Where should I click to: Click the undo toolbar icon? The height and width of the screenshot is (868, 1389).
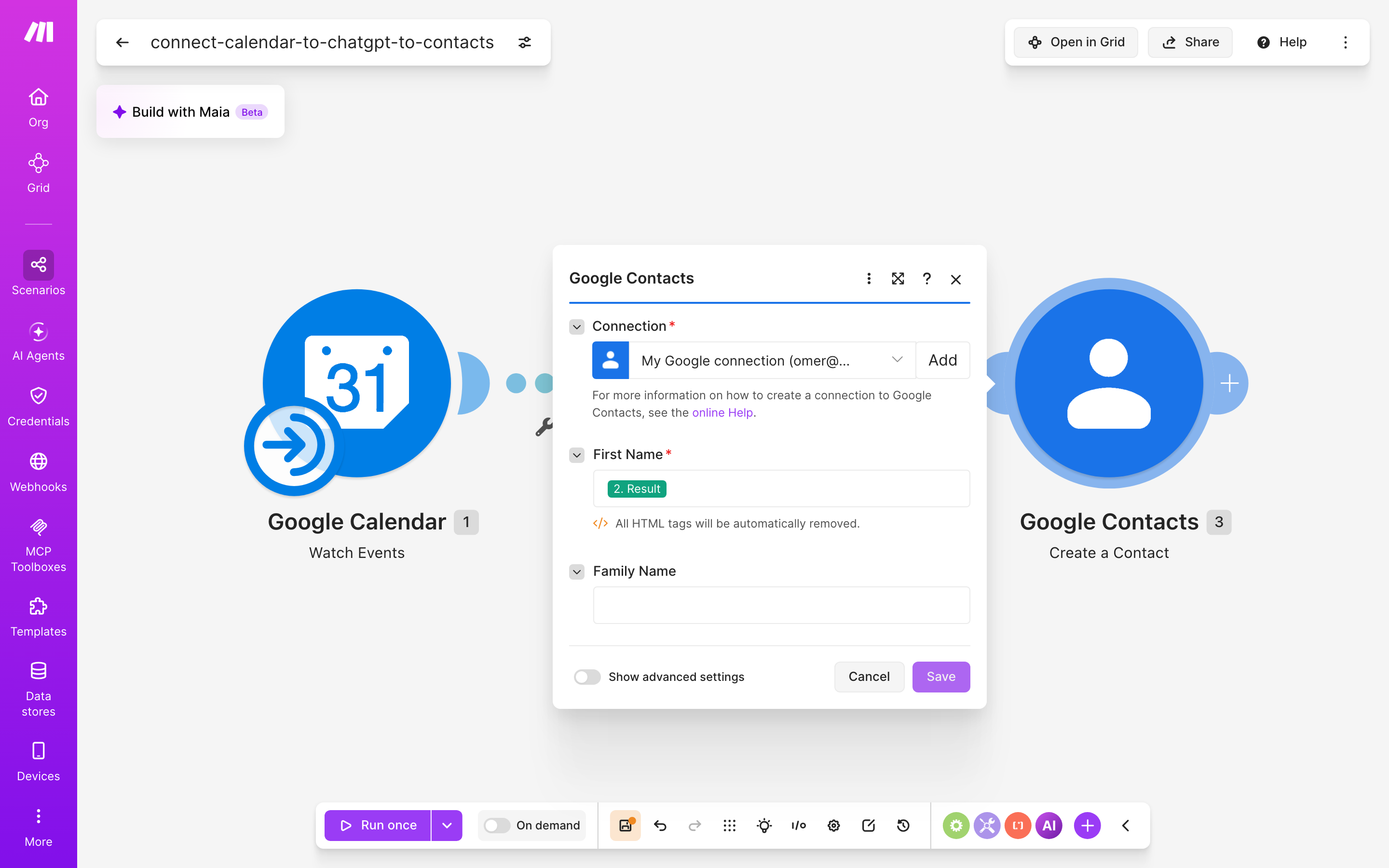(660, 826)
